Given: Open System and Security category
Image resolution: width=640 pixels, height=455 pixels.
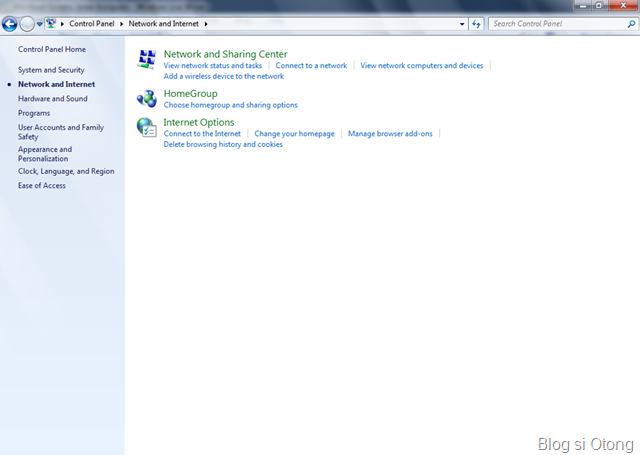Looking at the screenshot, I should [51, 70].
